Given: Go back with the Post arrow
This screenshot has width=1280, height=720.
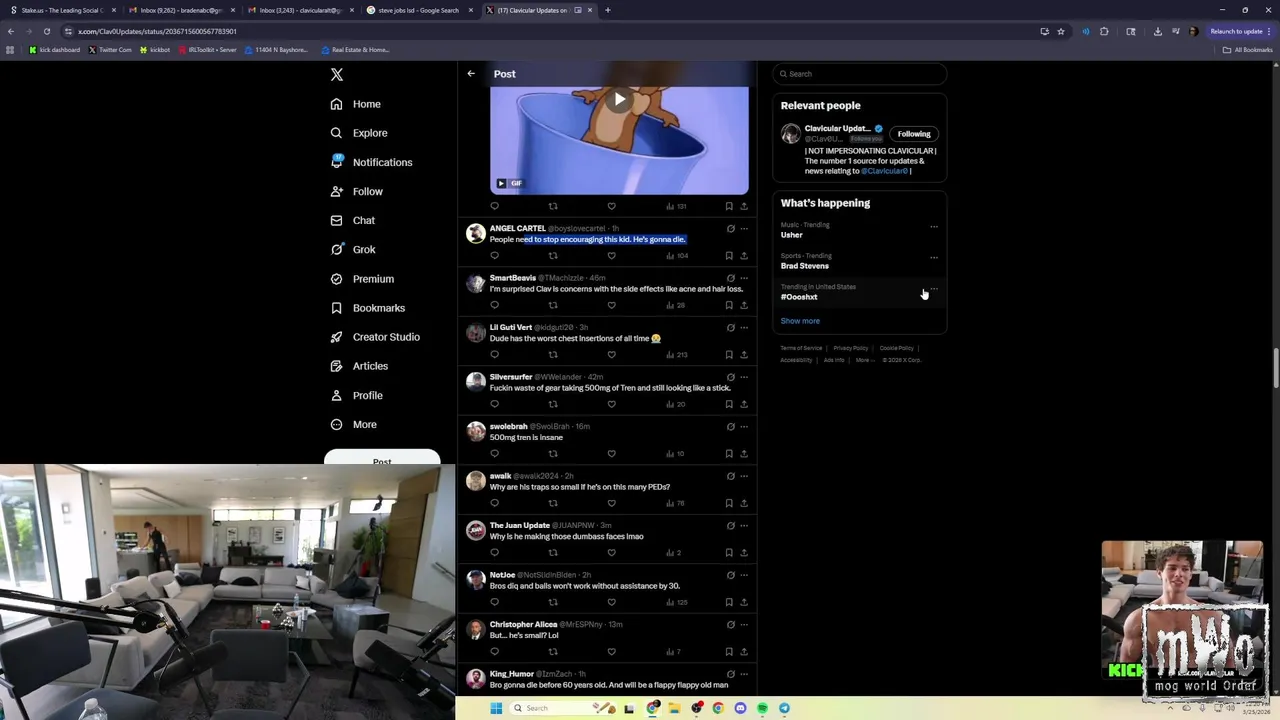Looking at the screenshot, I should (471, 74).
